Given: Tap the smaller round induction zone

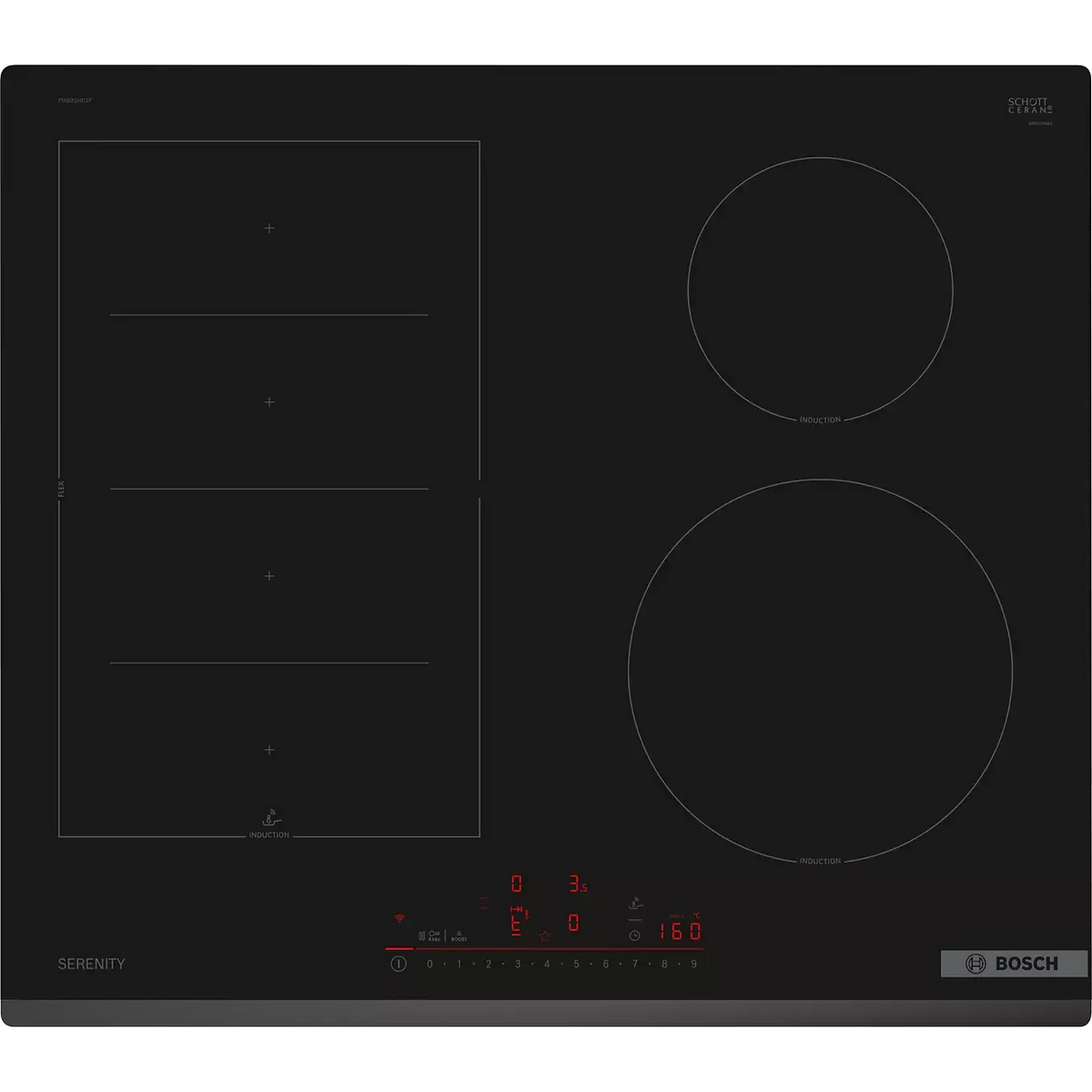Looking at the screenshot, I should click(x=820, y=290).
